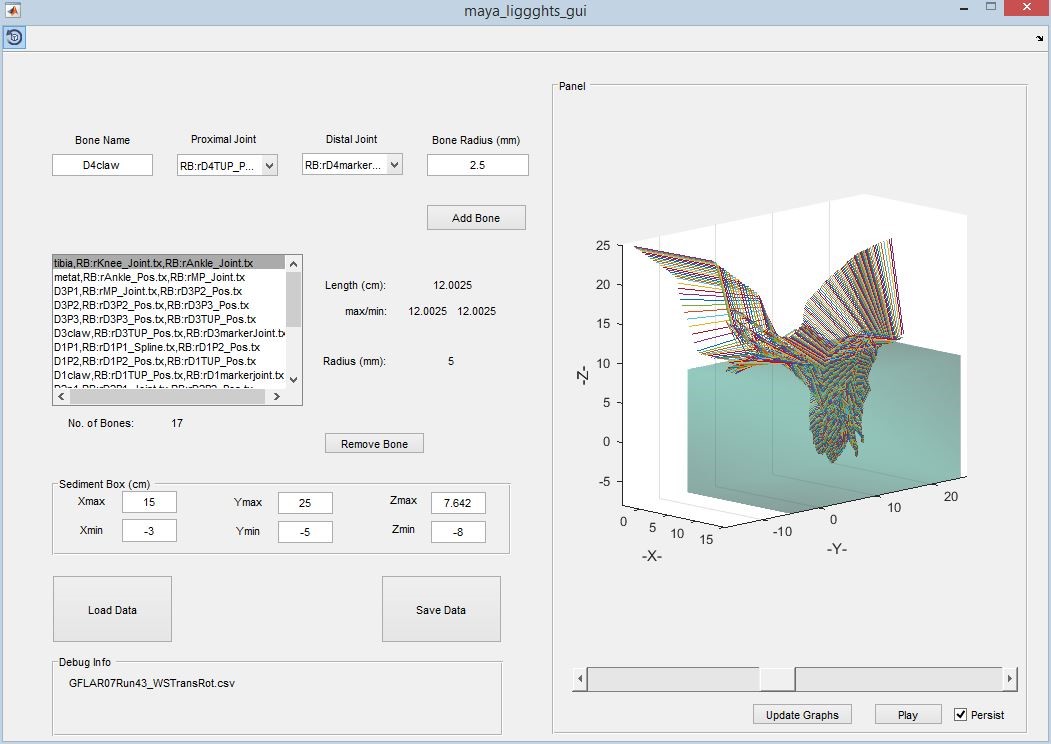
Task: Click the Xmin field showing -3
Action: (x=149, y=531)
